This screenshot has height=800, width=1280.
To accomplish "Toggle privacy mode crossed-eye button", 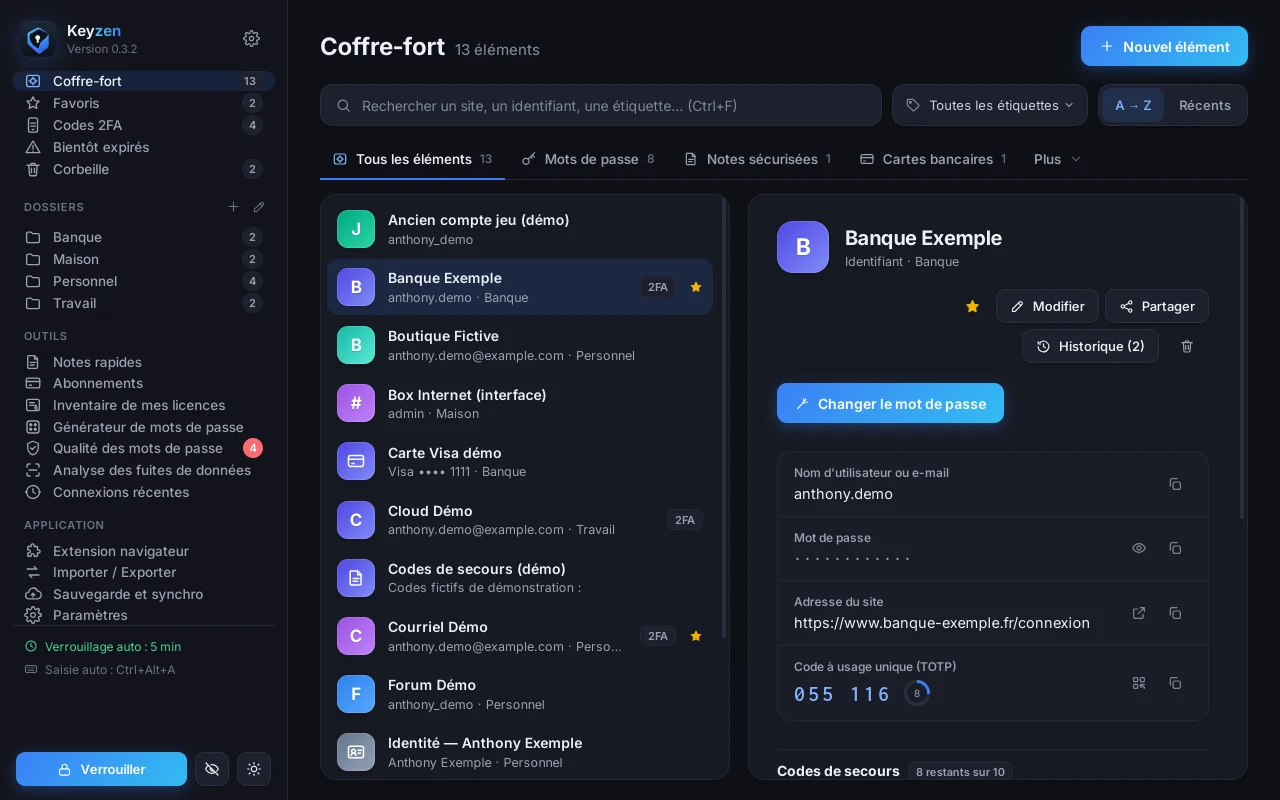I will click(x=212, y=769).
